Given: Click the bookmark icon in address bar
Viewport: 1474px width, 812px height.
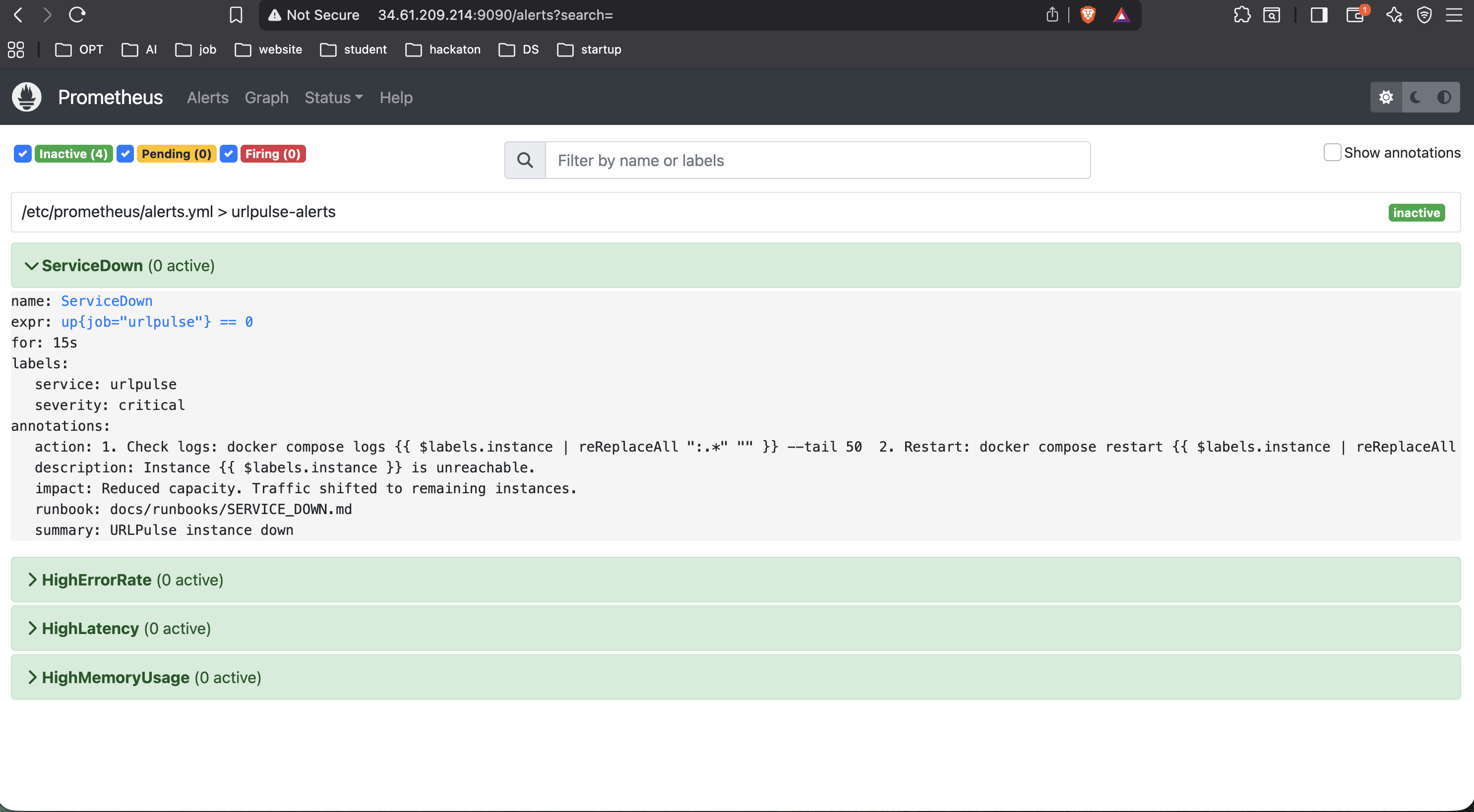Looking at the screenshot, I should [x=236, y=15].
